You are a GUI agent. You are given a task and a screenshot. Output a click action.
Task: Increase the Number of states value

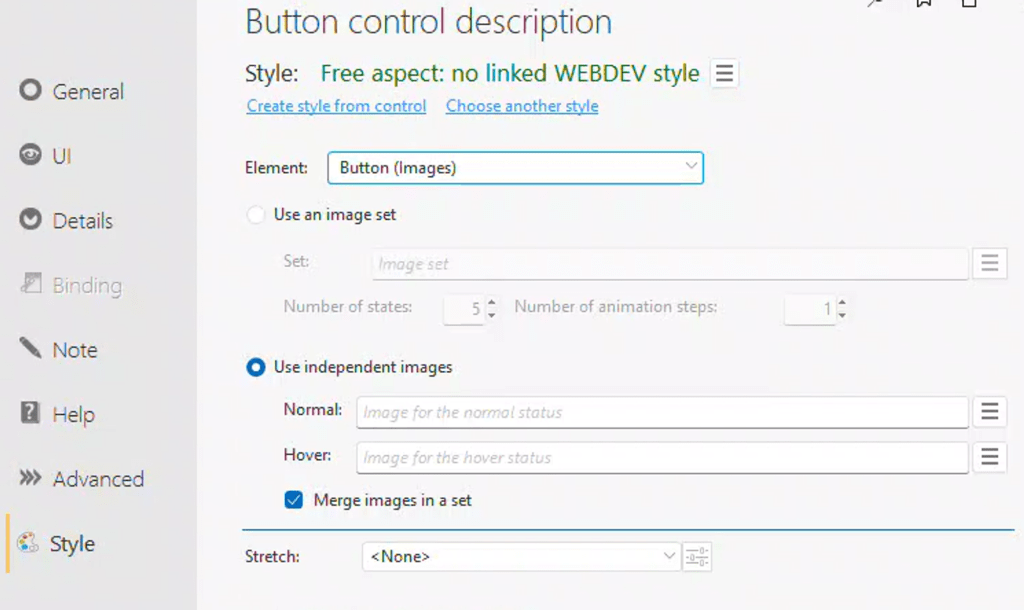(491, 303)
